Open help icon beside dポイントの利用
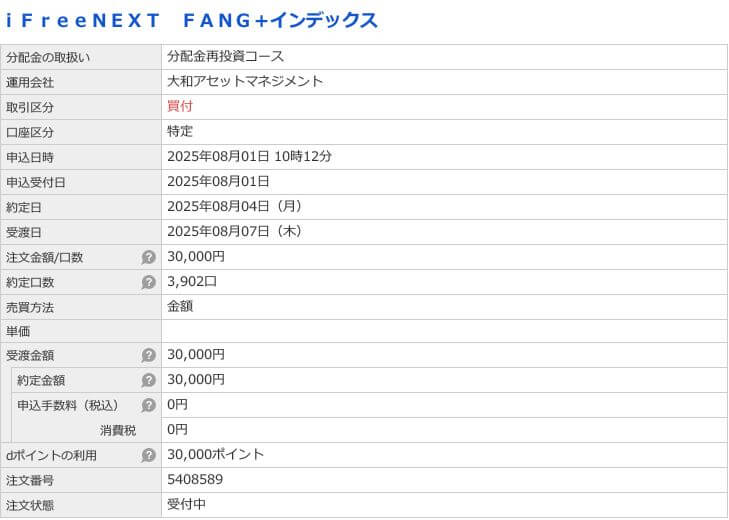The width and height of the screenshot is (729, 520). (149, 455)
